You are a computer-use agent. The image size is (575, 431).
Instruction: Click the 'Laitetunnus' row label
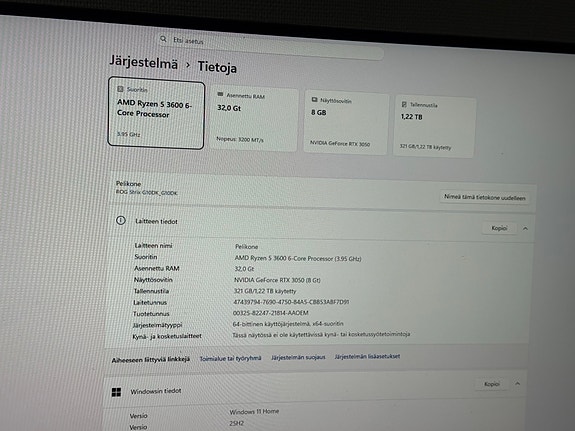[150, 302]
